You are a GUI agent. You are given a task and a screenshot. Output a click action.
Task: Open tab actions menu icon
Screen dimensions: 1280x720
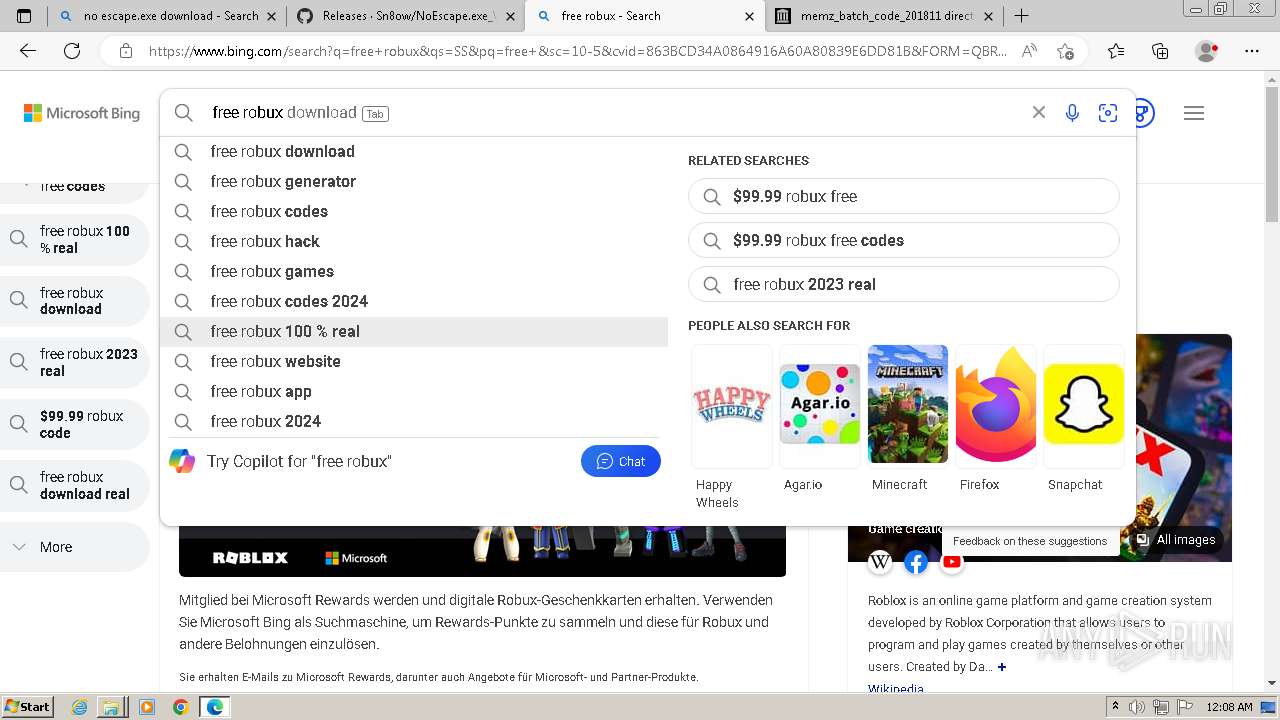coord(24,16)
